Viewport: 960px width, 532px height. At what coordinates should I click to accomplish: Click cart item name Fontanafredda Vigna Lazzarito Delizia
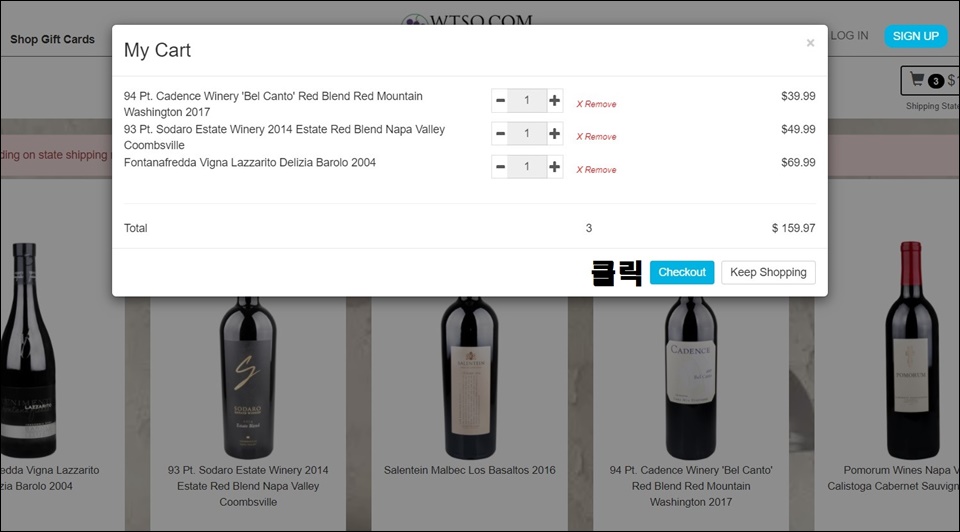tap(250, 162)
